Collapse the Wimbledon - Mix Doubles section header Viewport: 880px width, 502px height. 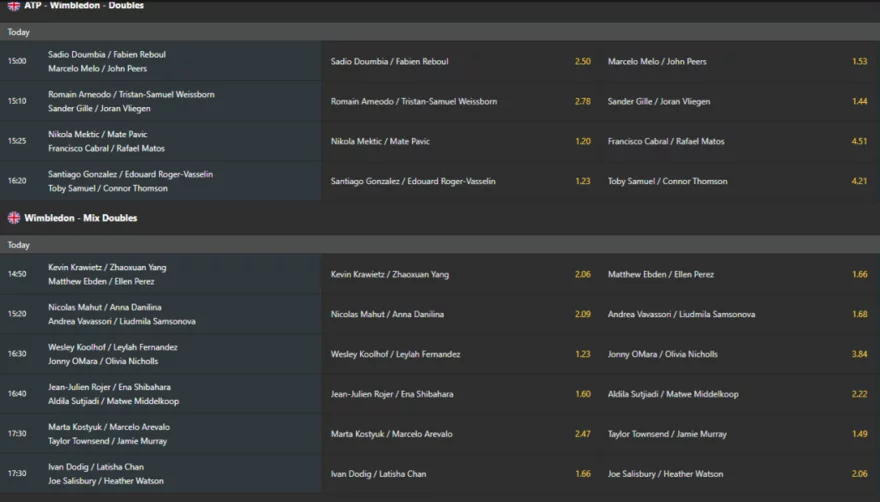click(440, 218)
